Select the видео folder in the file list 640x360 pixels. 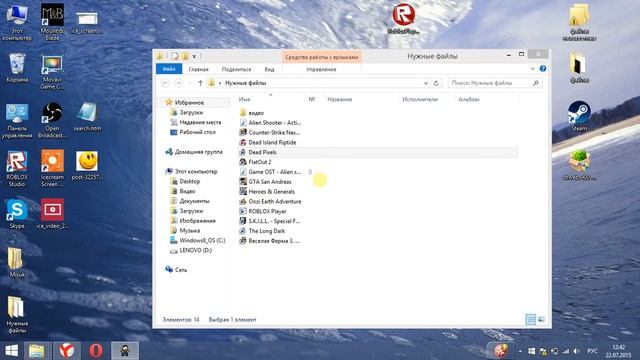pos(256,113)
